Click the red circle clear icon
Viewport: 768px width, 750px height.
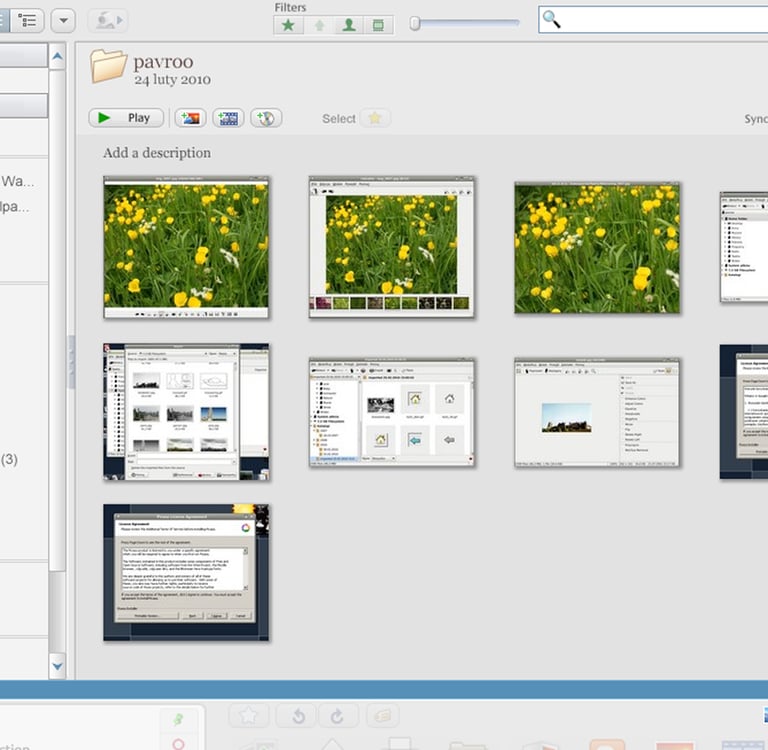click(178, 744)
